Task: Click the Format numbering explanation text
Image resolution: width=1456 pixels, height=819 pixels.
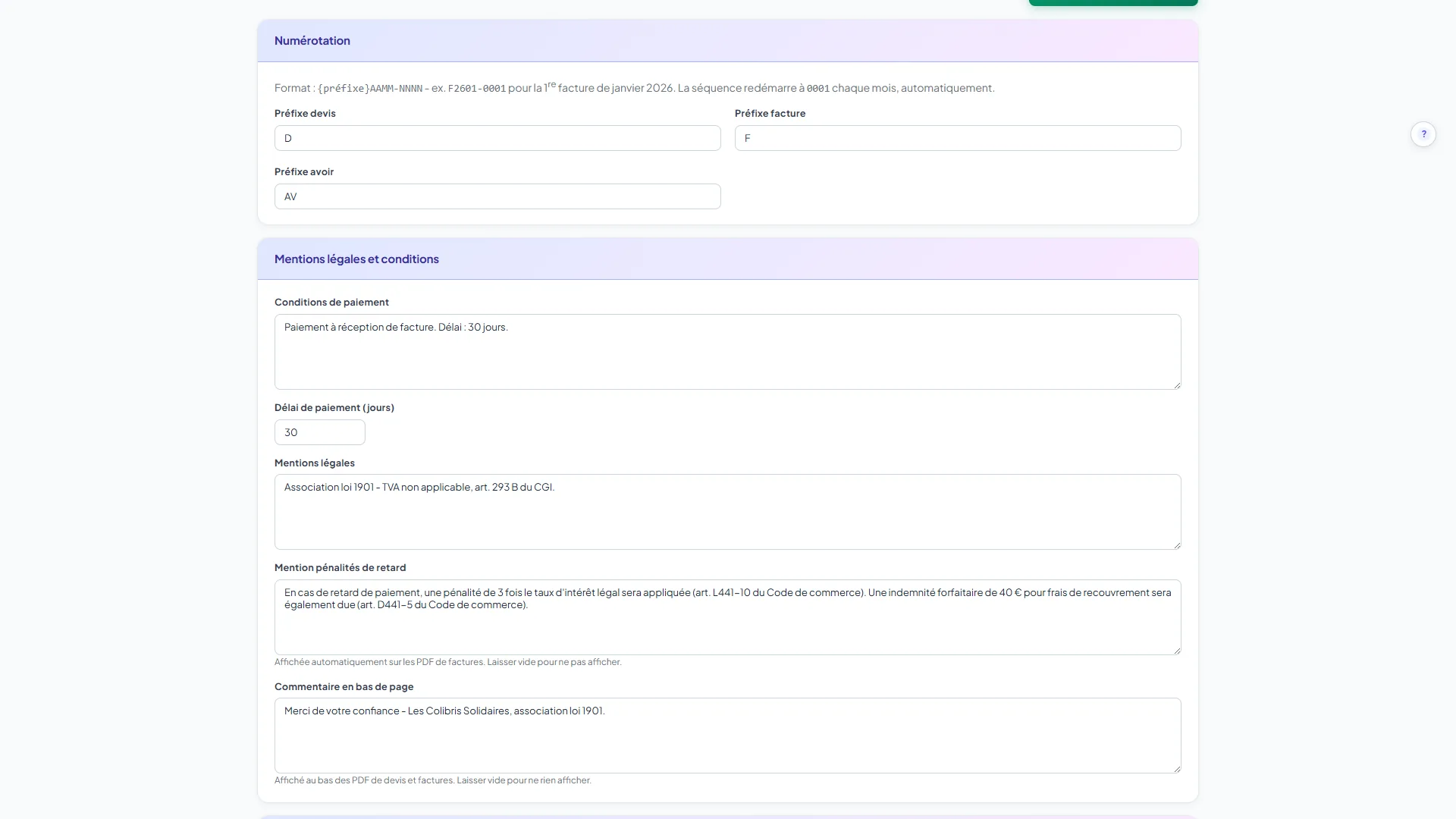Action: (x=634, y=88)
